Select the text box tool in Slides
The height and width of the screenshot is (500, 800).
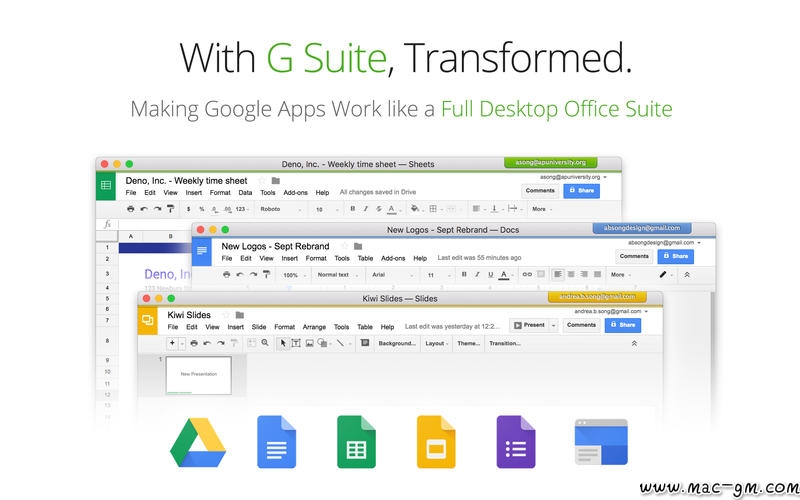296,343
